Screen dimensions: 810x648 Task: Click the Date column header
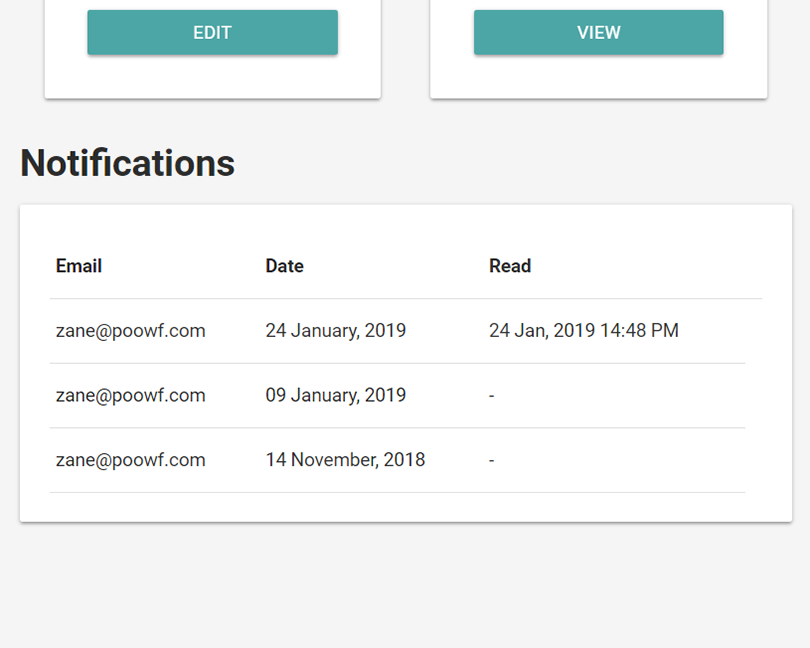click(284, 266)
